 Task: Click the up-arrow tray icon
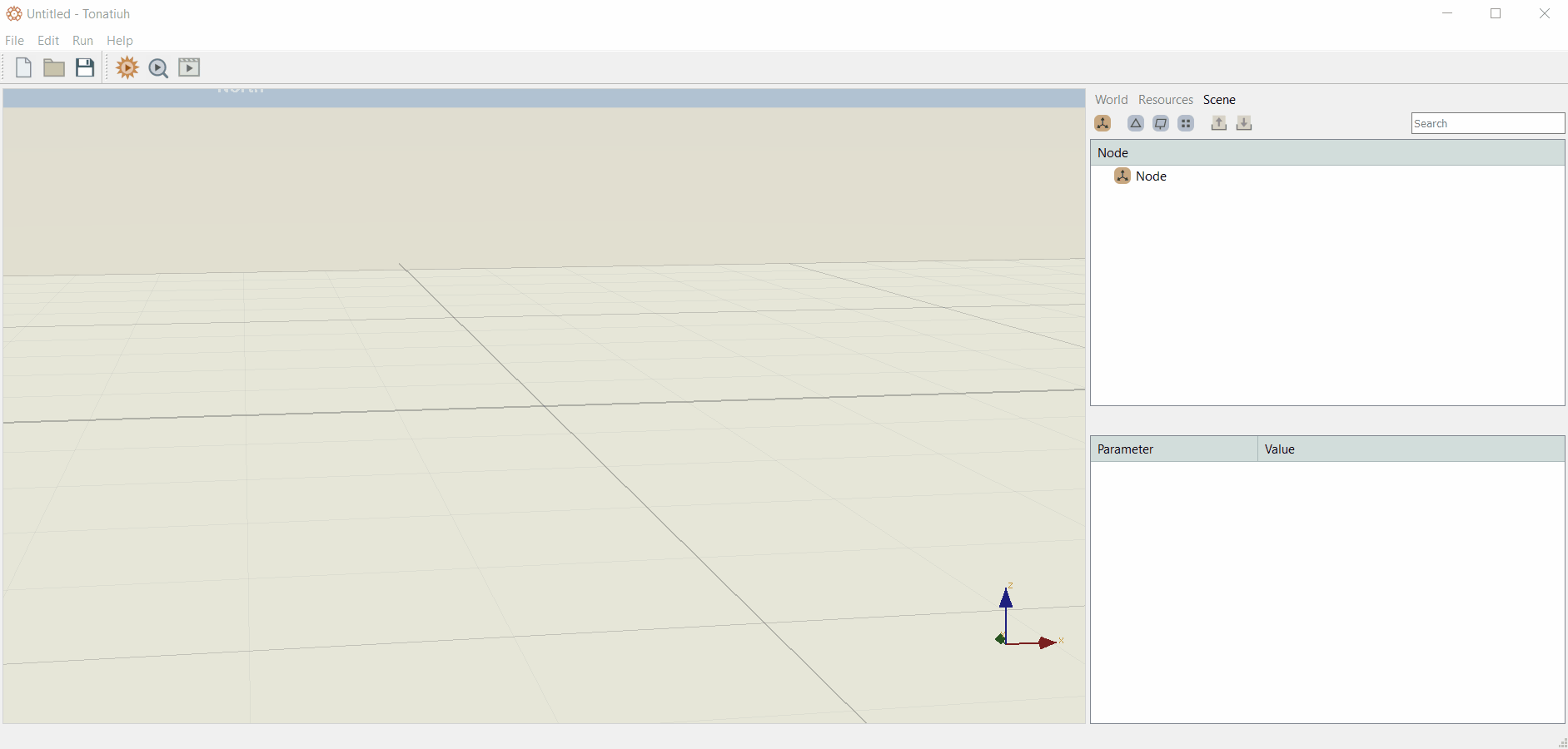click(1219, 123)
